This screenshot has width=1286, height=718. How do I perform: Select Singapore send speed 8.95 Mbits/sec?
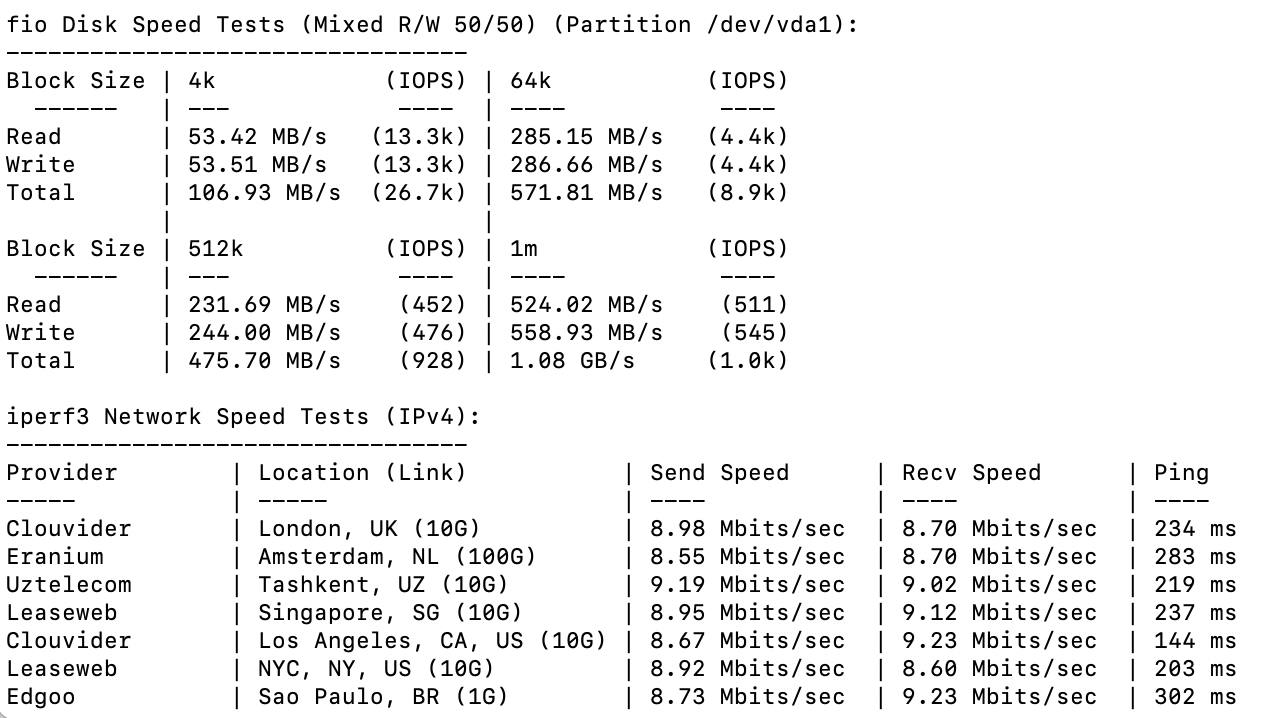pyautogui.click(x=747, y=613)
